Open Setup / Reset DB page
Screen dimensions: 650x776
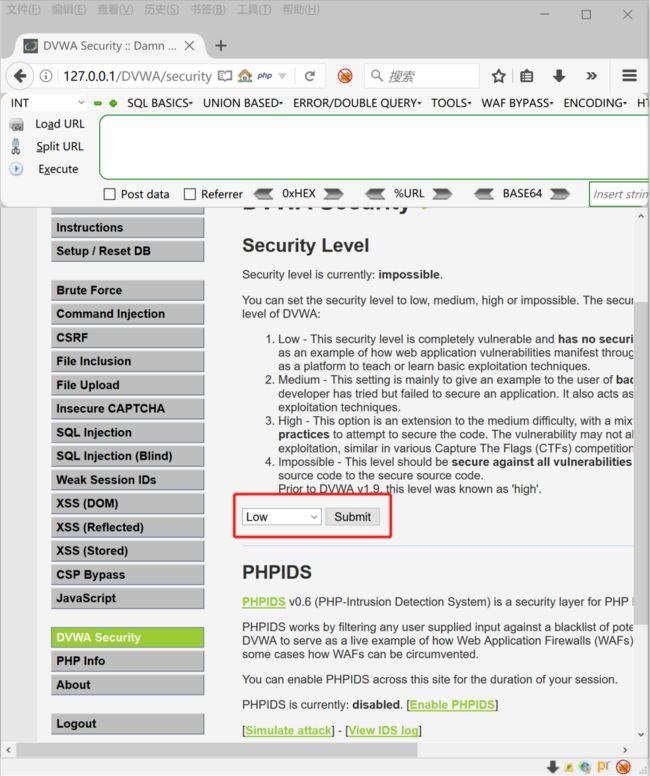[127, 251]
